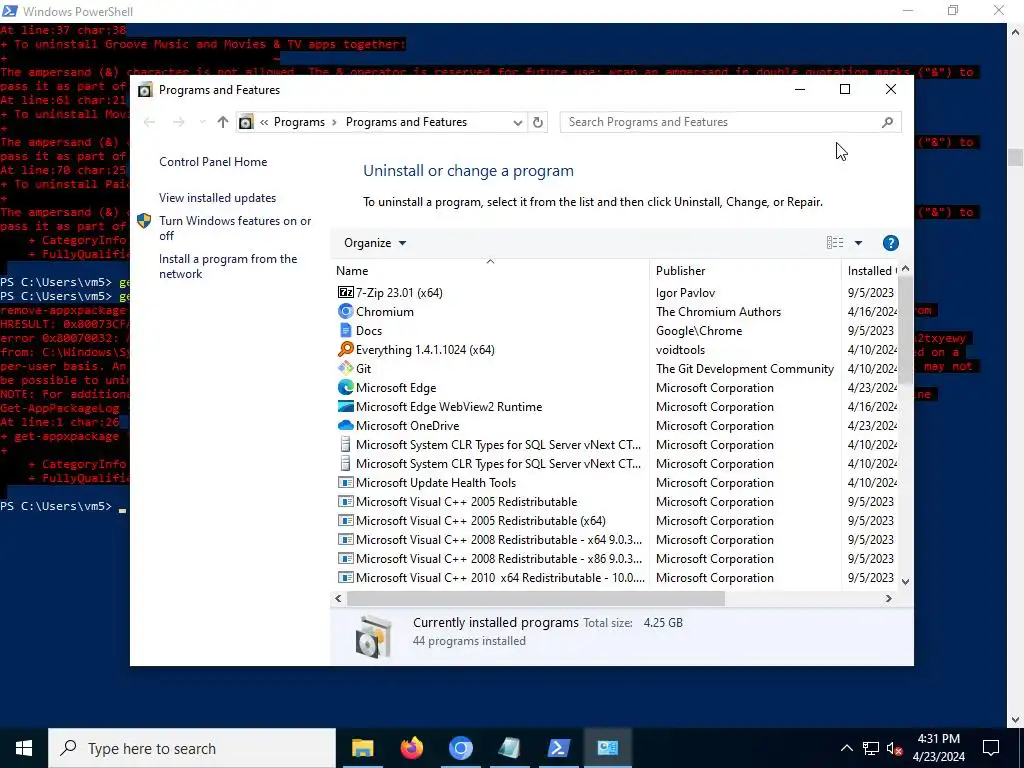
Task: Click PowerShell window scroll up arrow
Action: (1015, 31)
